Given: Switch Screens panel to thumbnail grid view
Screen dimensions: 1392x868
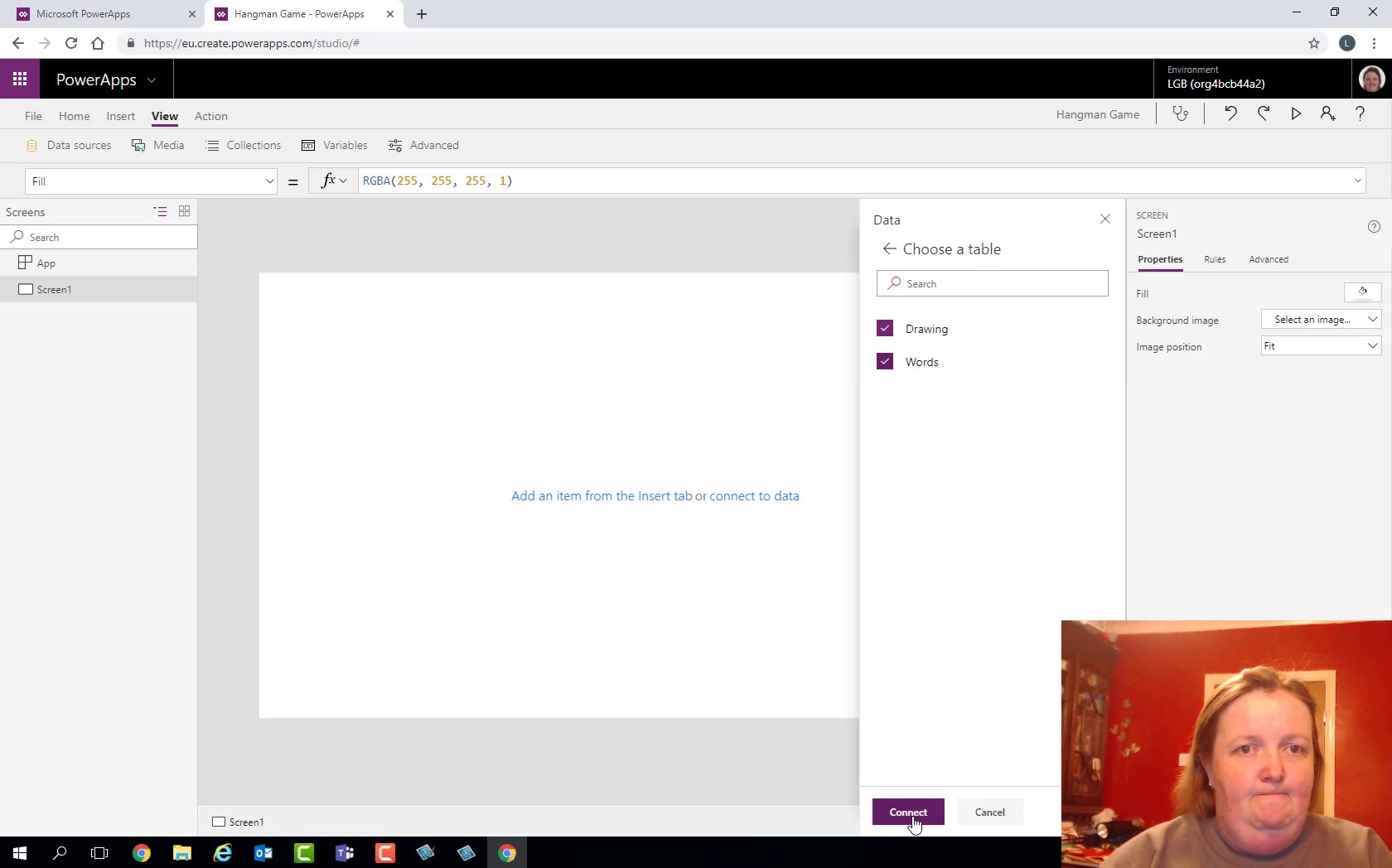Looking at the screenshot, I should [185, 211].
